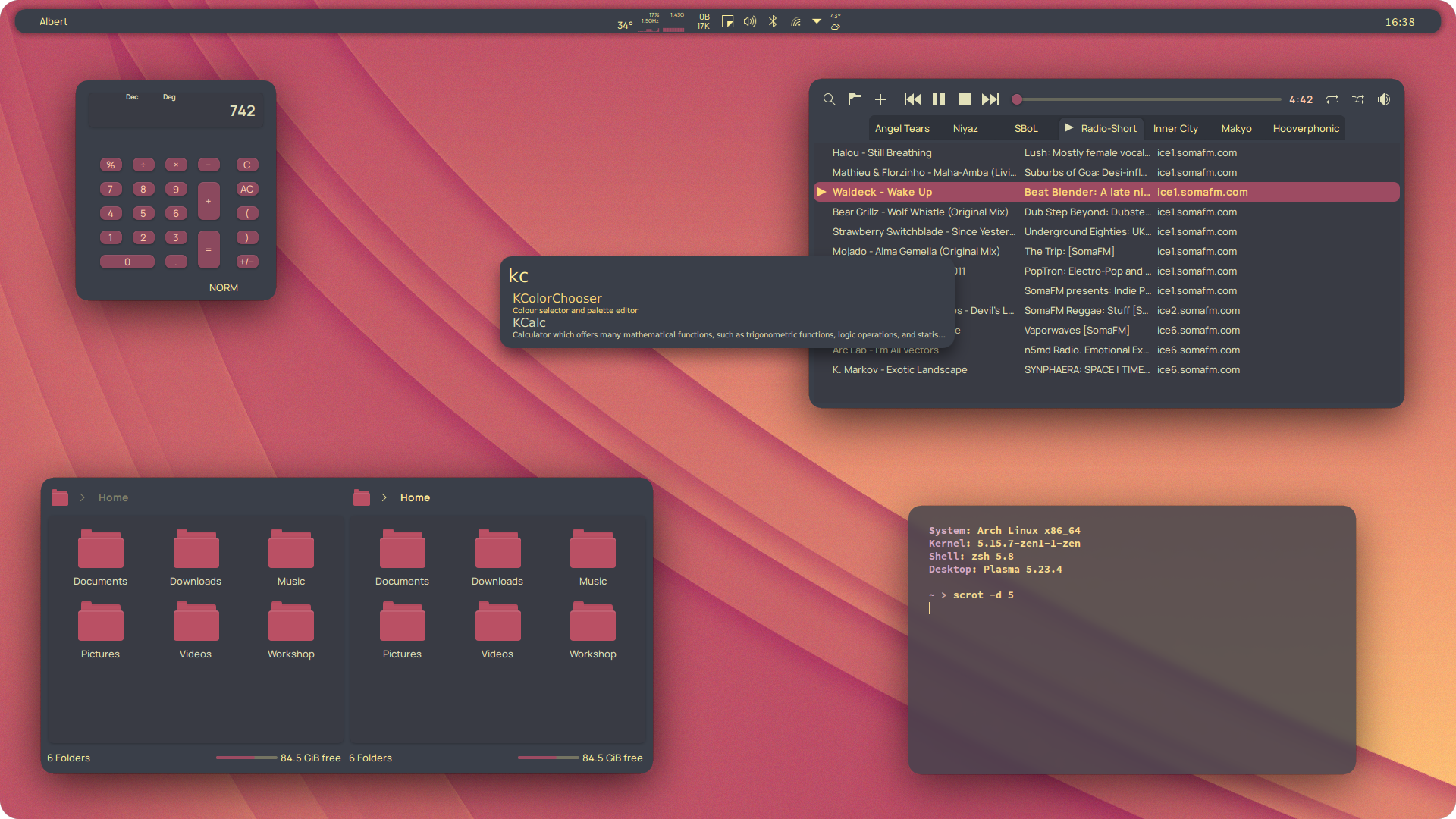Open the network wifi icon in panel
1456x819 pixels.
pos(795,21)
